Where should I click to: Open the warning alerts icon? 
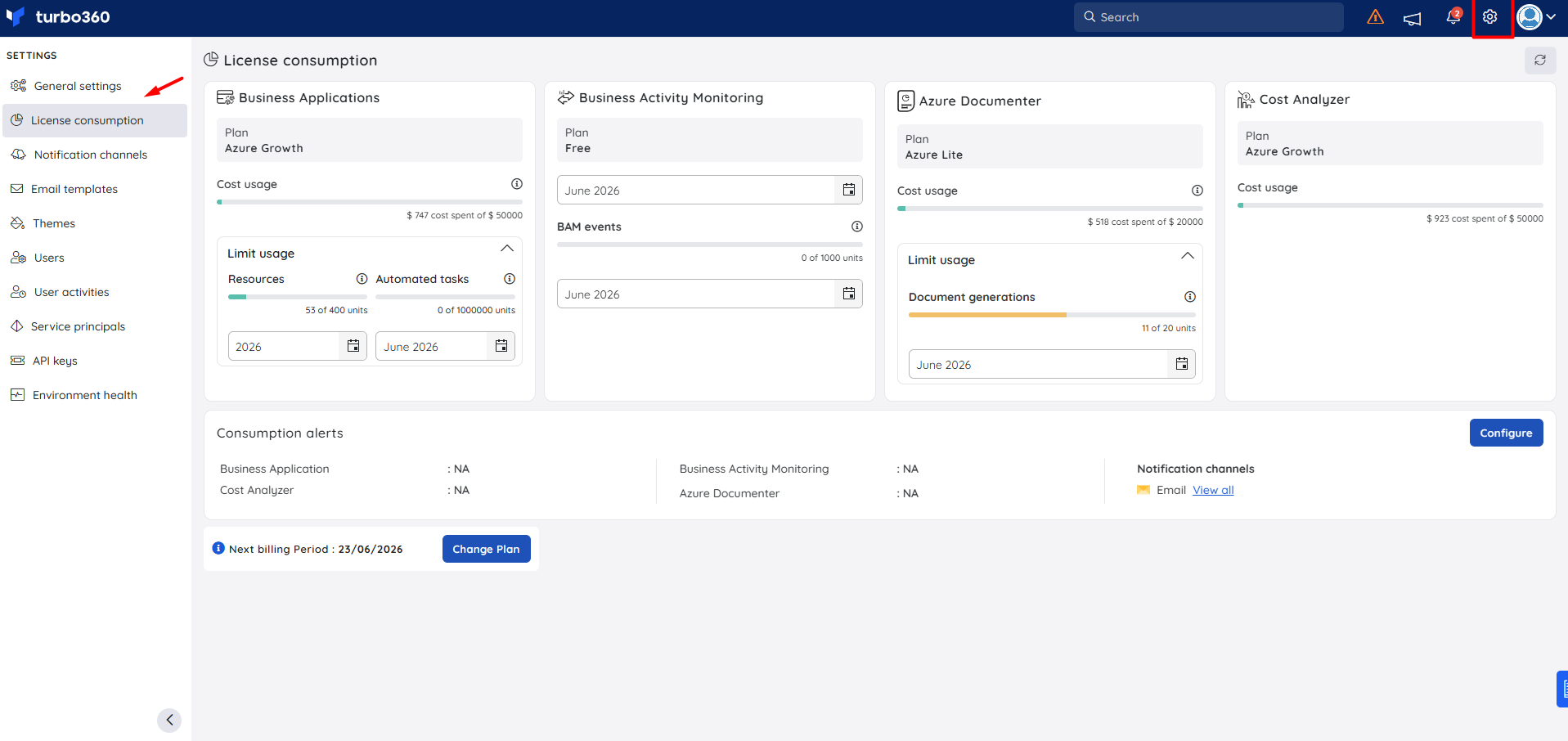1376,17
